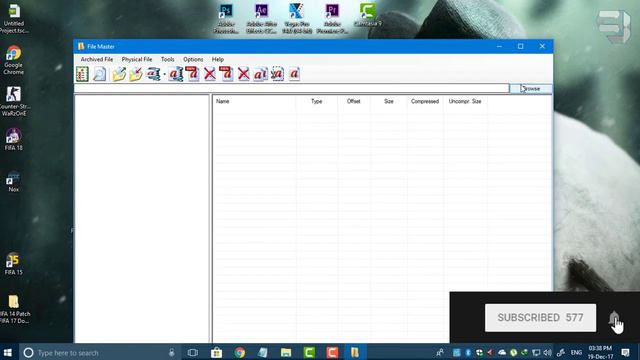The height and width of the screenshot is (360, 640).
Task: Click the File Master taskbar button
Action: pyautogui.click(x=355, y=352)
